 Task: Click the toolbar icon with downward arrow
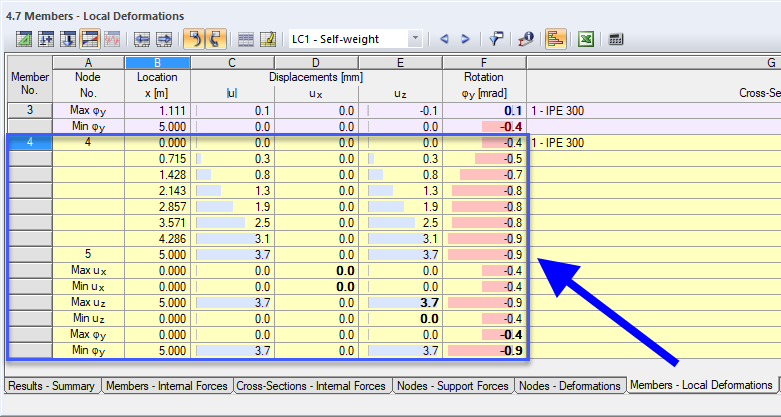click(68, 39)
